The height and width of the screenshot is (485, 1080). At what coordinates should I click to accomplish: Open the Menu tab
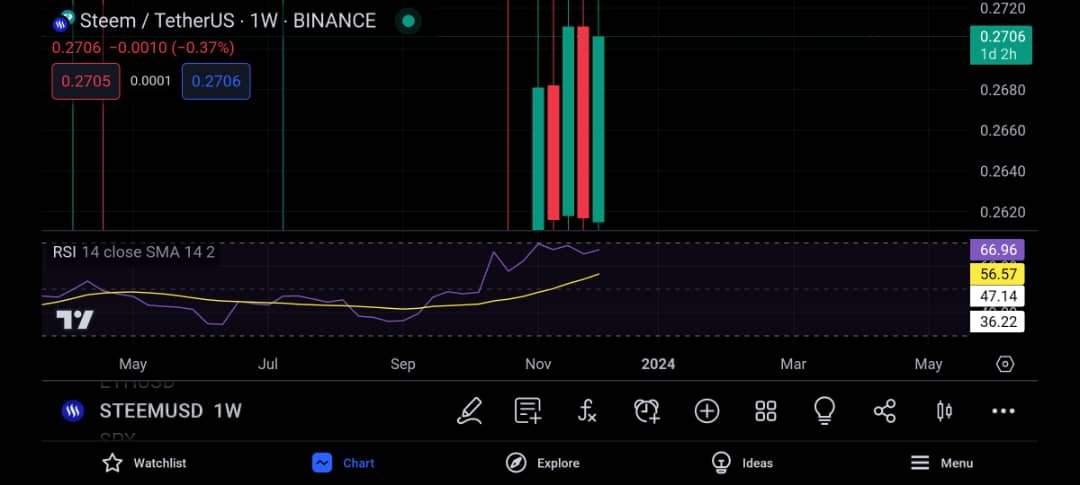click(942, 463)
